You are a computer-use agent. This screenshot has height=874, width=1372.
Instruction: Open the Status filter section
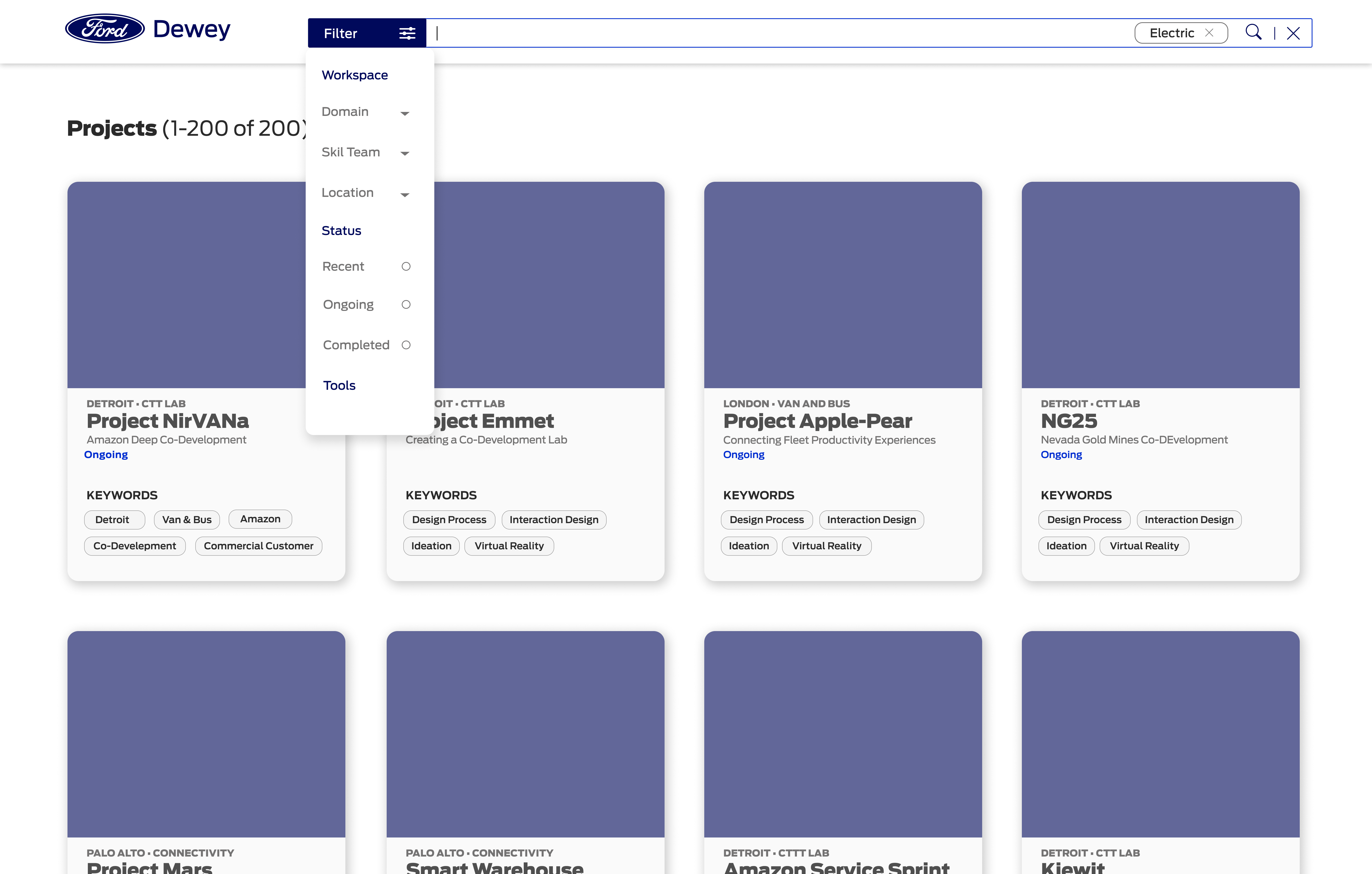click(x=341, y=231)
